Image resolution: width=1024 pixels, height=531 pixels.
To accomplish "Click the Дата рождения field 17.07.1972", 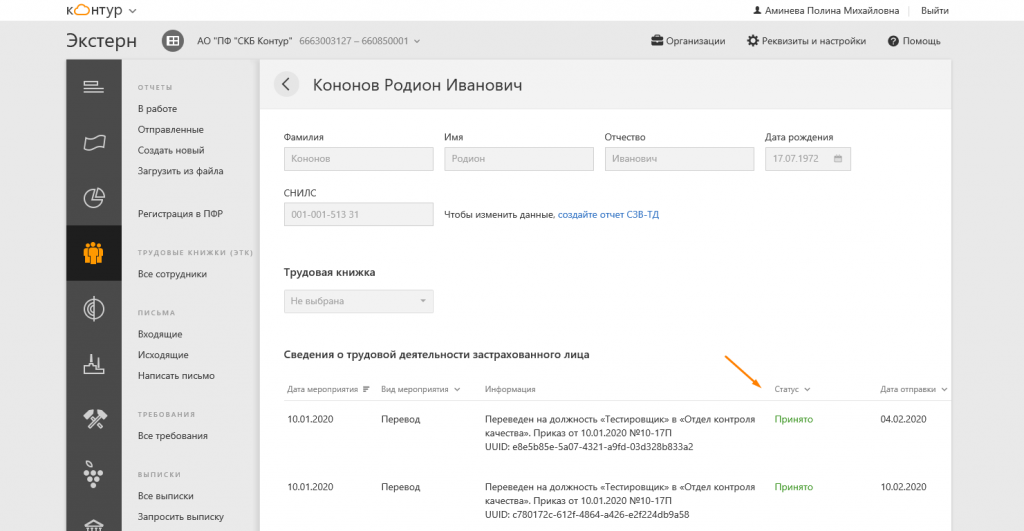I will click(x=808, y=159).
